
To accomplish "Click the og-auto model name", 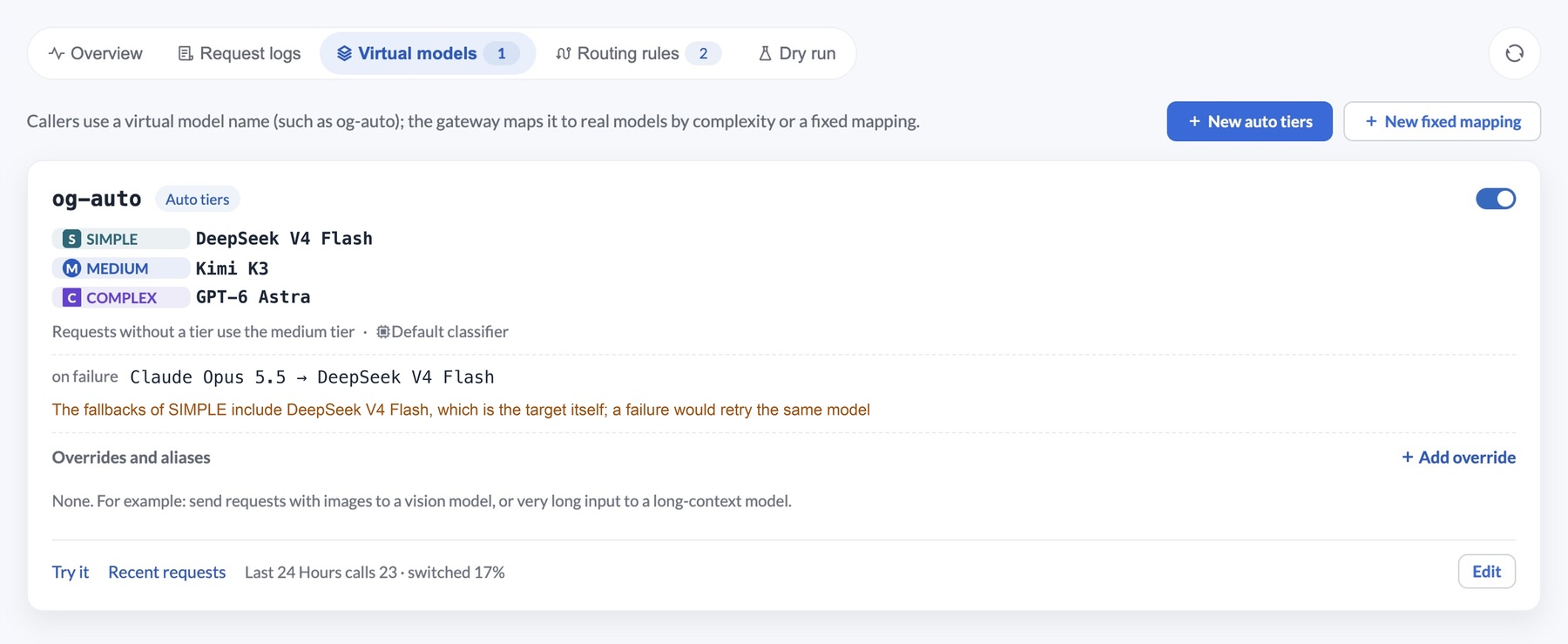I will tap(97, 199).
